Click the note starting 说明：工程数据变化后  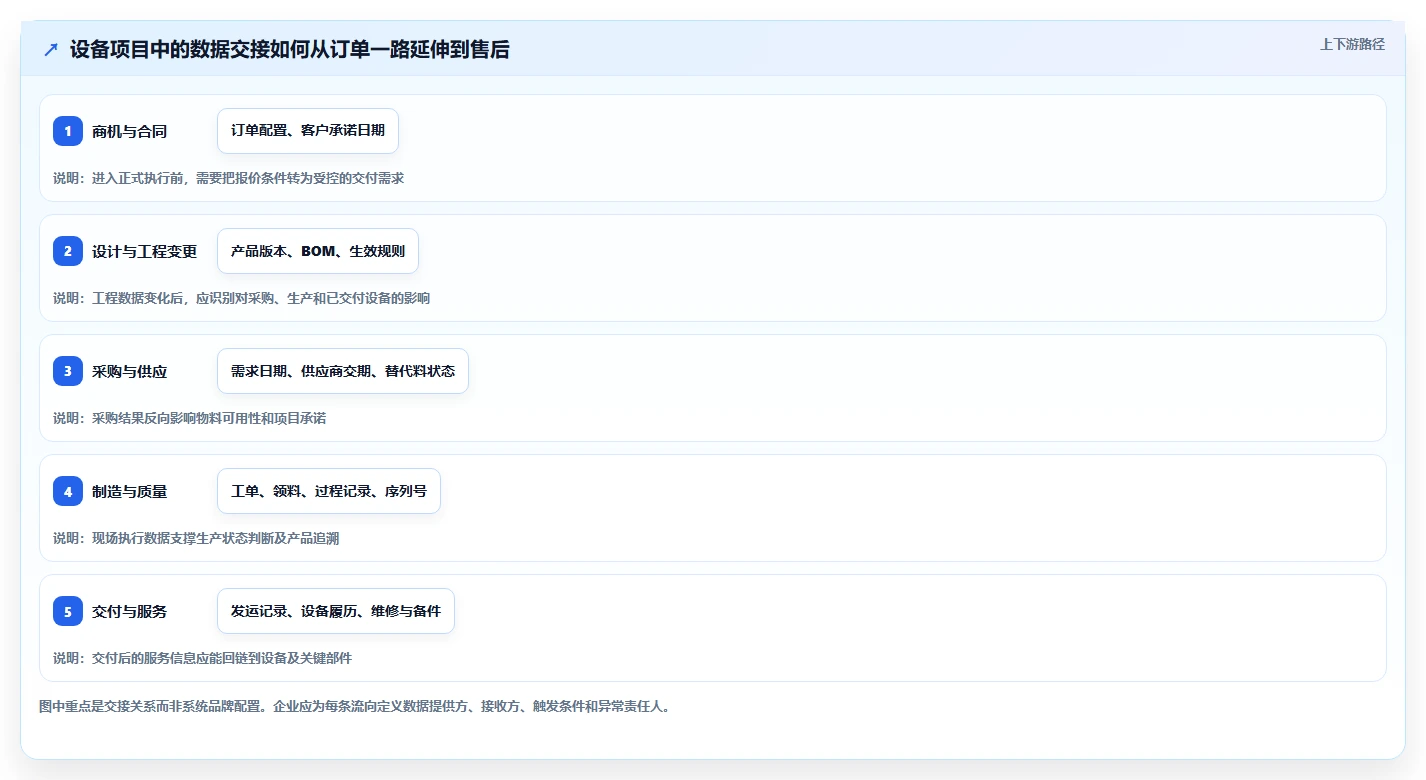click(x=241, y=298)
